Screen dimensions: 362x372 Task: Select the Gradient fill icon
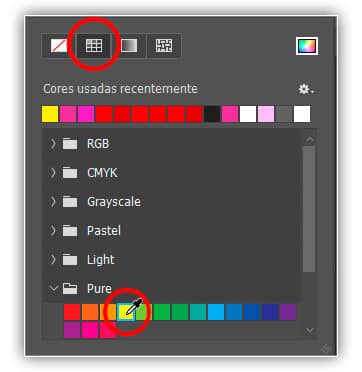tap(129, 46)
